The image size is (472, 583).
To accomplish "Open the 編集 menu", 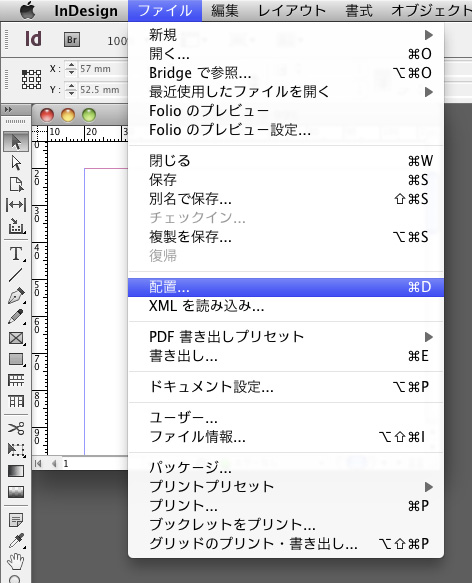I will [x=224, y=10].
